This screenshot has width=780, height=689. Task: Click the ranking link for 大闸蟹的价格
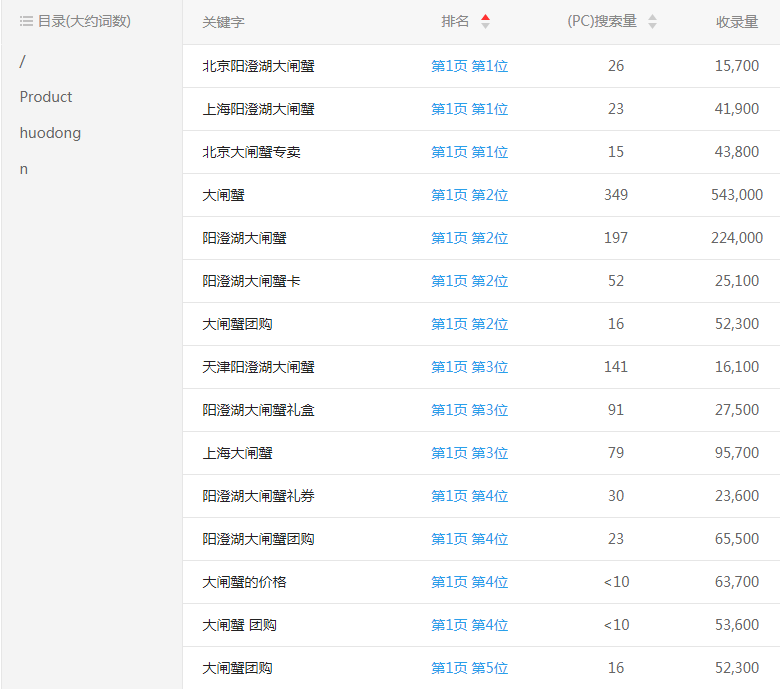(x=469, y=582)
